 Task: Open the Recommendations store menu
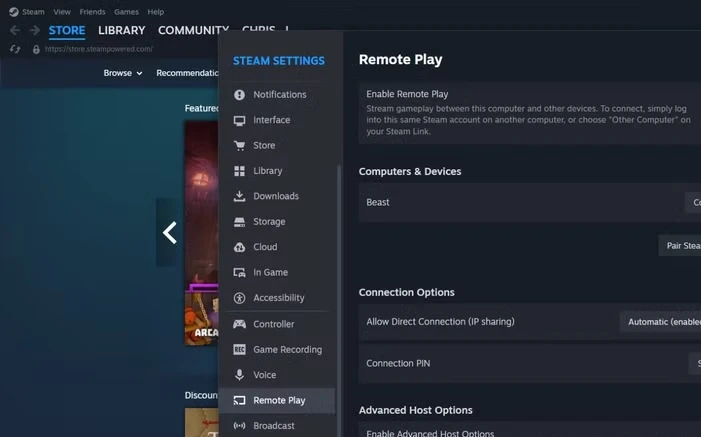pyautogui.click(x=187, y=73)
